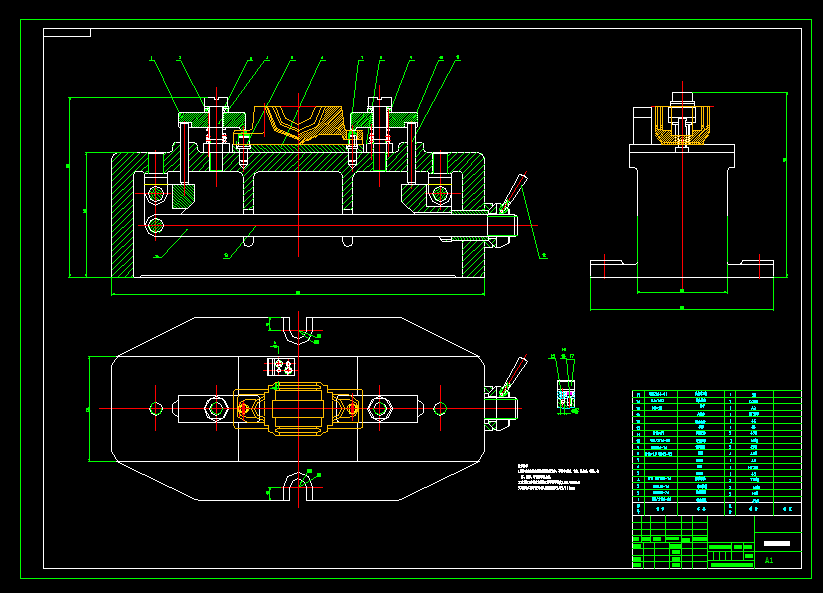Select the lower U-shaped slot in the plan view
Viewport: 823px width, 593px height.
pyautogui.click(x=298, y=486)
